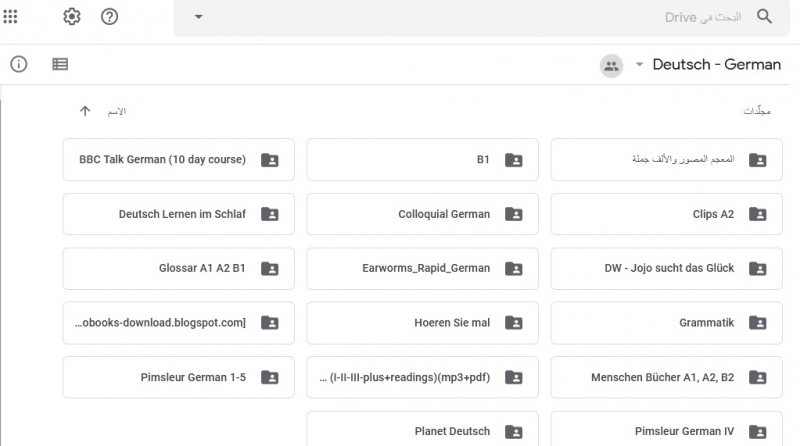The image size is (800, 446).
Task: Click folder icon of Planet Deutsch
Action: pos(513,432)
